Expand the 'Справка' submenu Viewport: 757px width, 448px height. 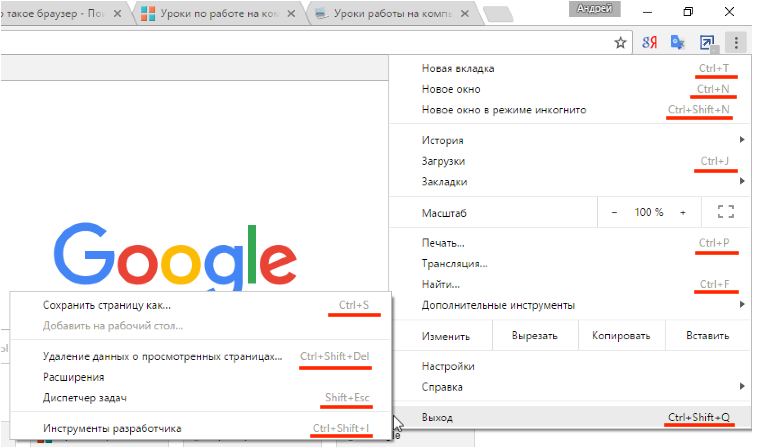570,387
